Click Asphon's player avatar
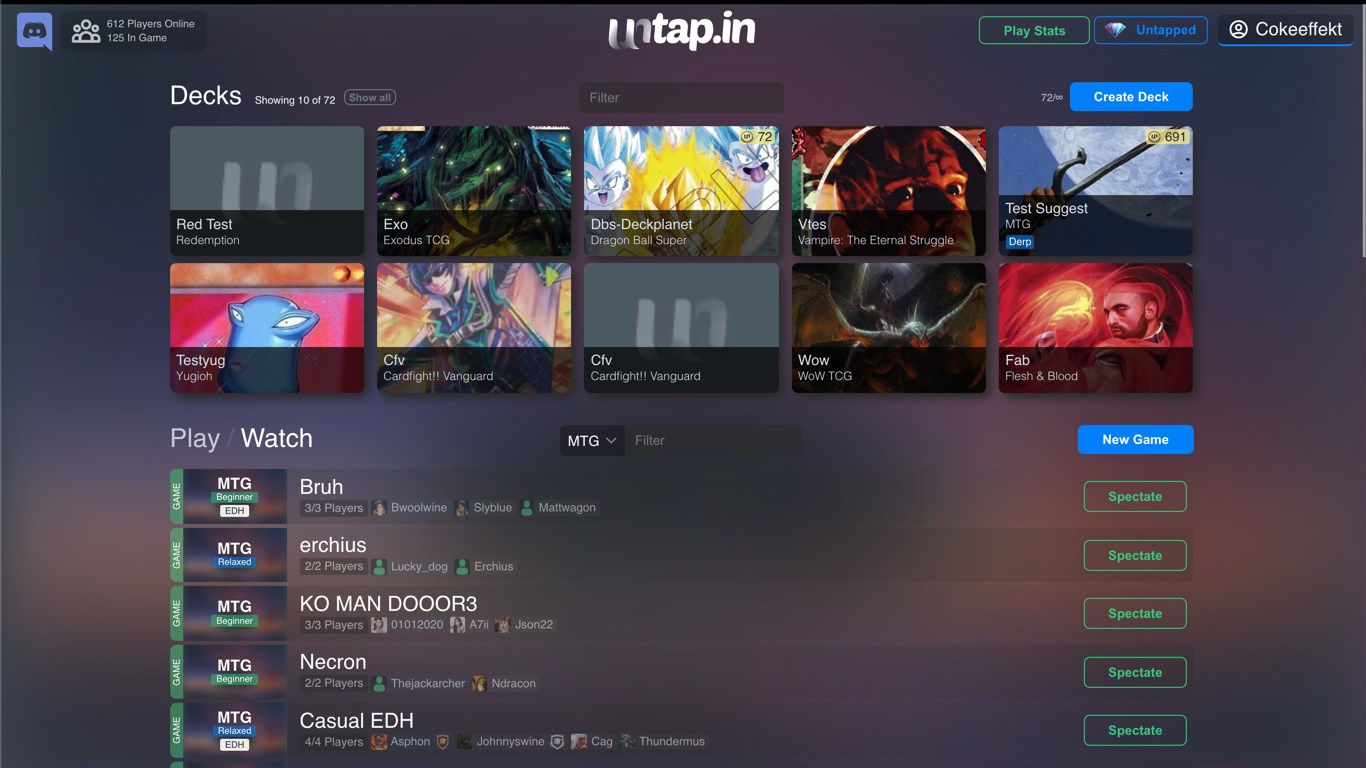This screenshot has width=1366, height=768. pos(379,742)
